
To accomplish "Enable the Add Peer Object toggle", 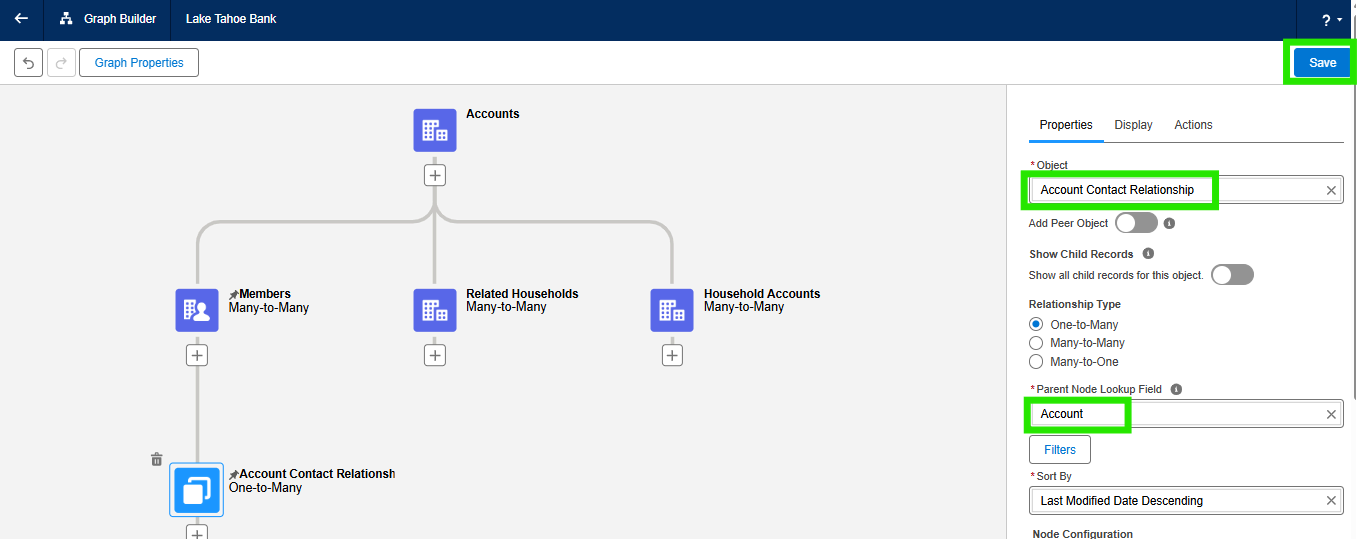I will click(x=1136, y=223).
